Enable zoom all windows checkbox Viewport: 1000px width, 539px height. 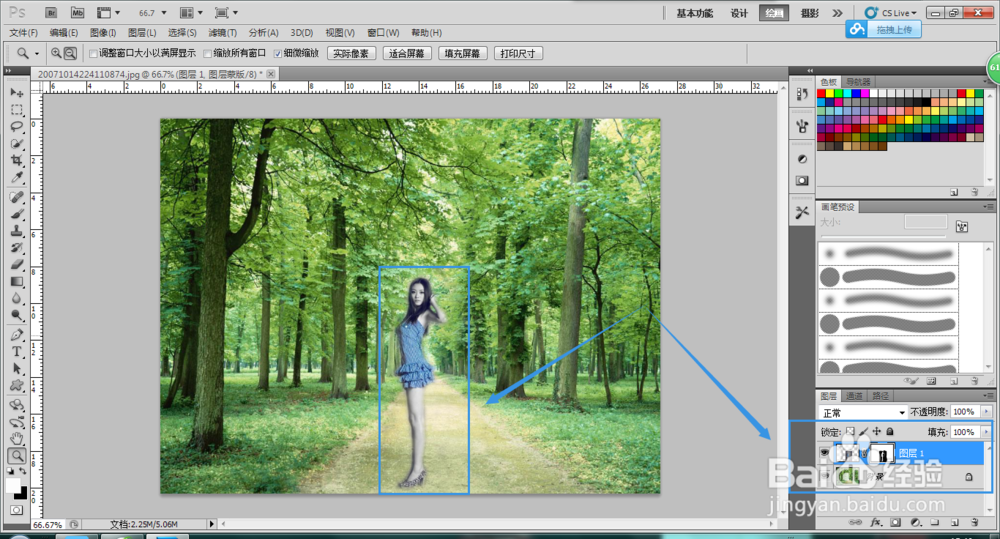tap(207, 54)
